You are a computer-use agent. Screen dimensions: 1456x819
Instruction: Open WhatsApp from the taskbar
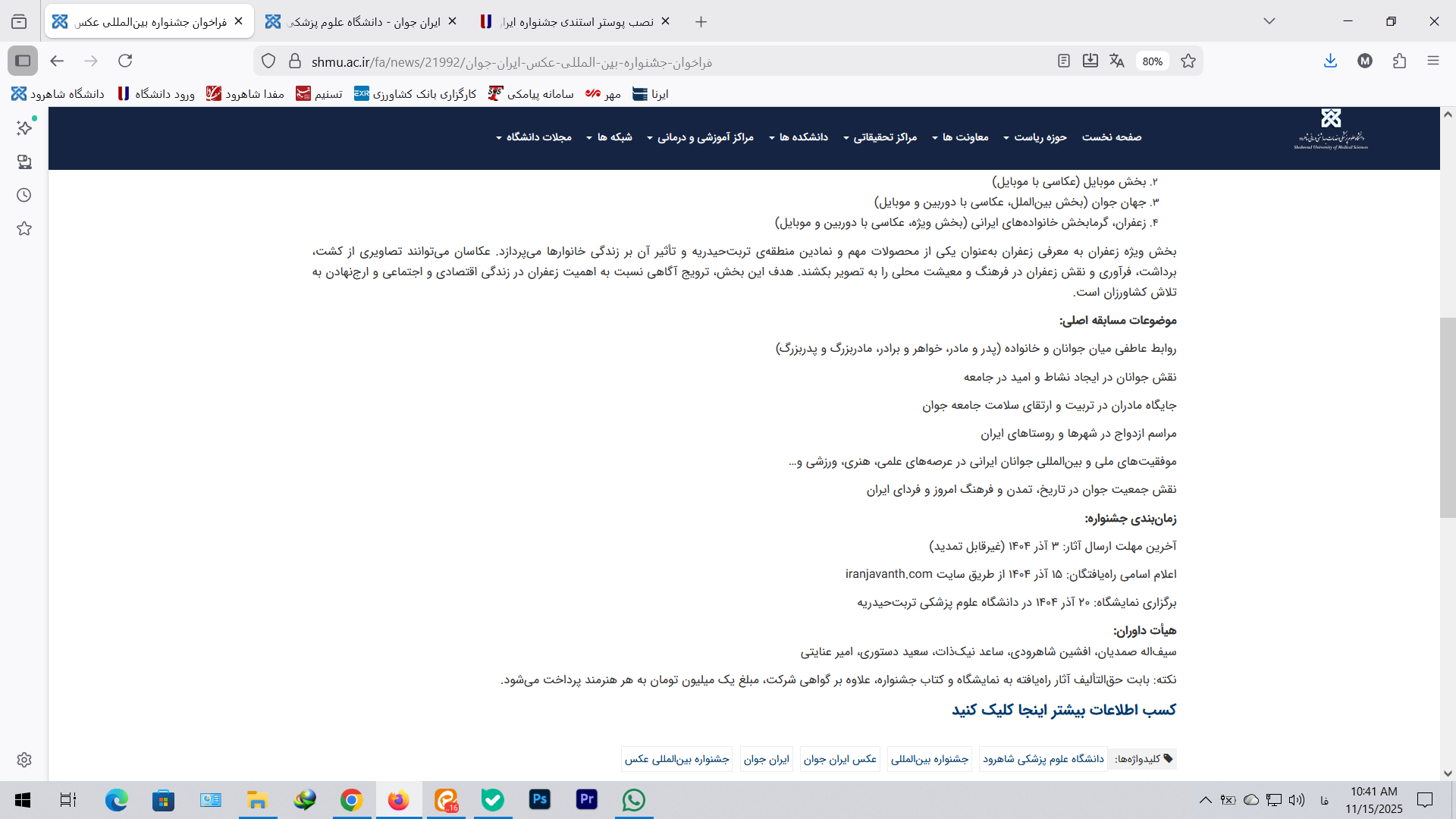click(x=633, y=800)
